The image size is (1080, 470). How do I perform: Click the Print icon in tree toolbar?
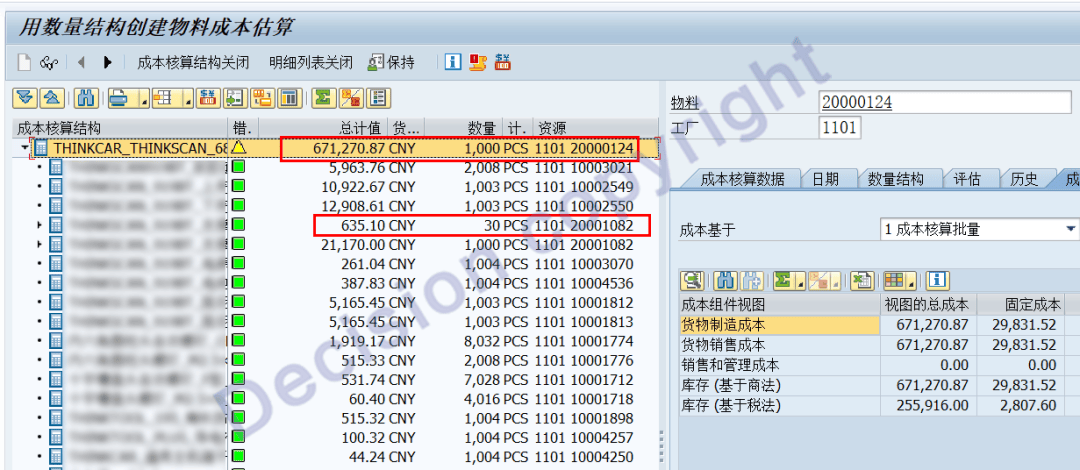click(x=119, y=98)
